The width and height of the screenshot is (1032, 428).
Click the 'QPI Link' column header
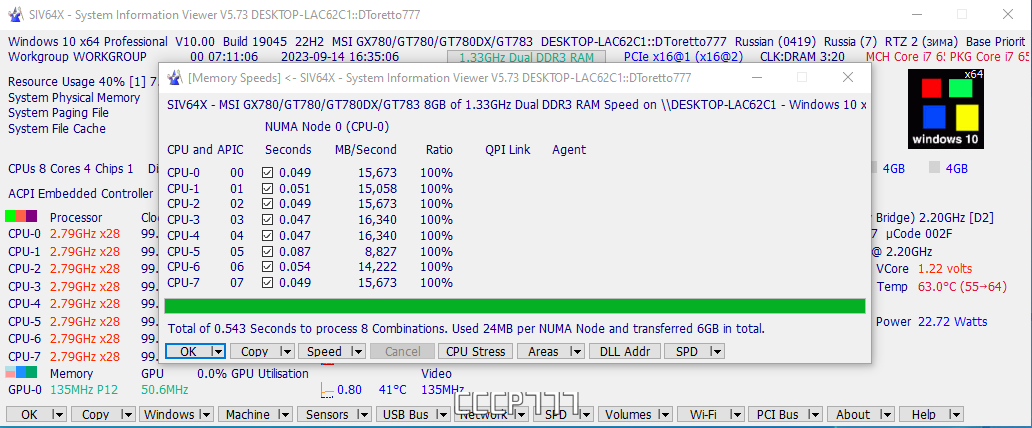click(507, 149)
